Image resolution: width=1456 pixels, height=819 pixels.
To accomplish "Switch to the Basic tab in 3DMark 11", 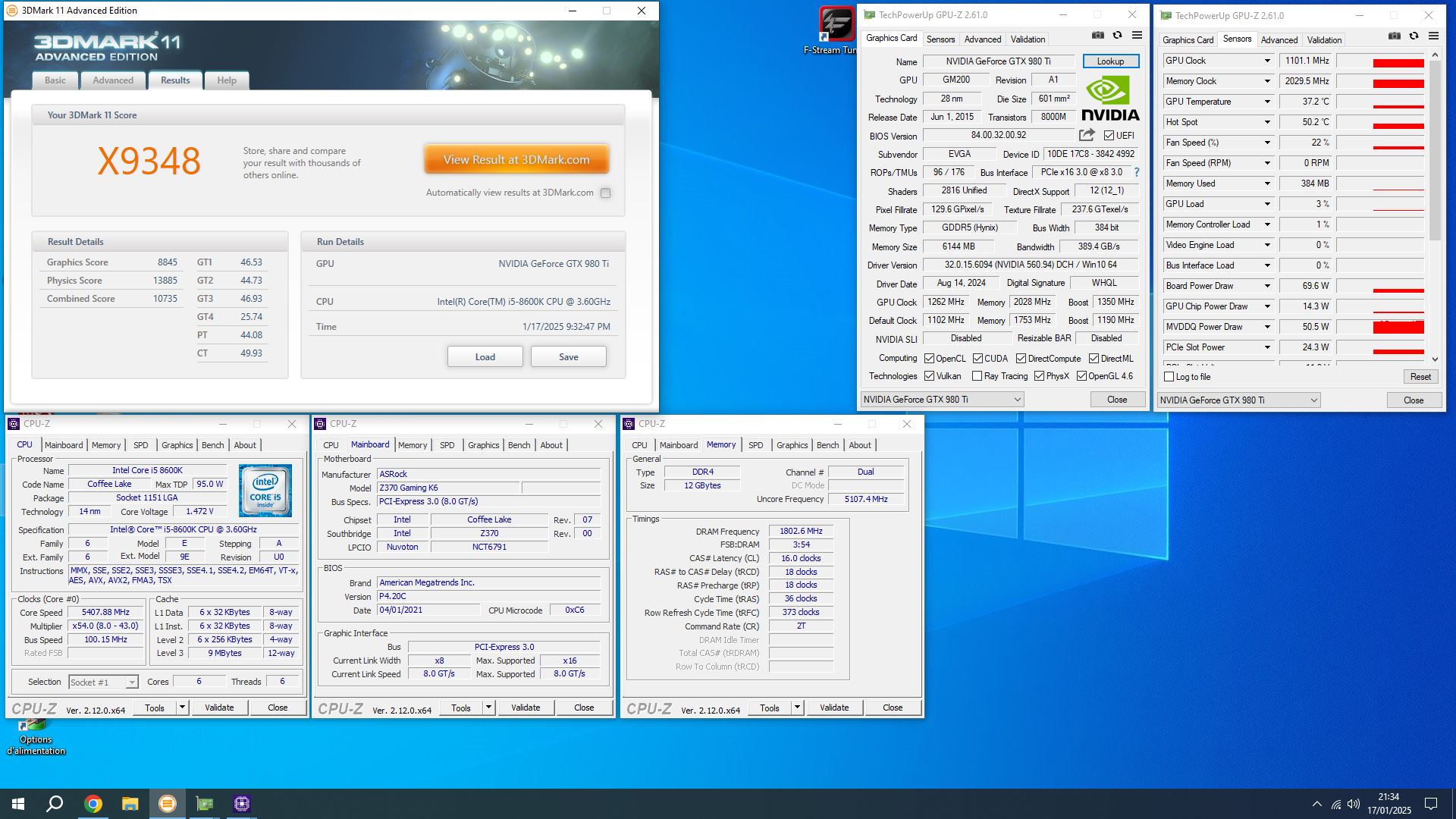I will 55,80.
